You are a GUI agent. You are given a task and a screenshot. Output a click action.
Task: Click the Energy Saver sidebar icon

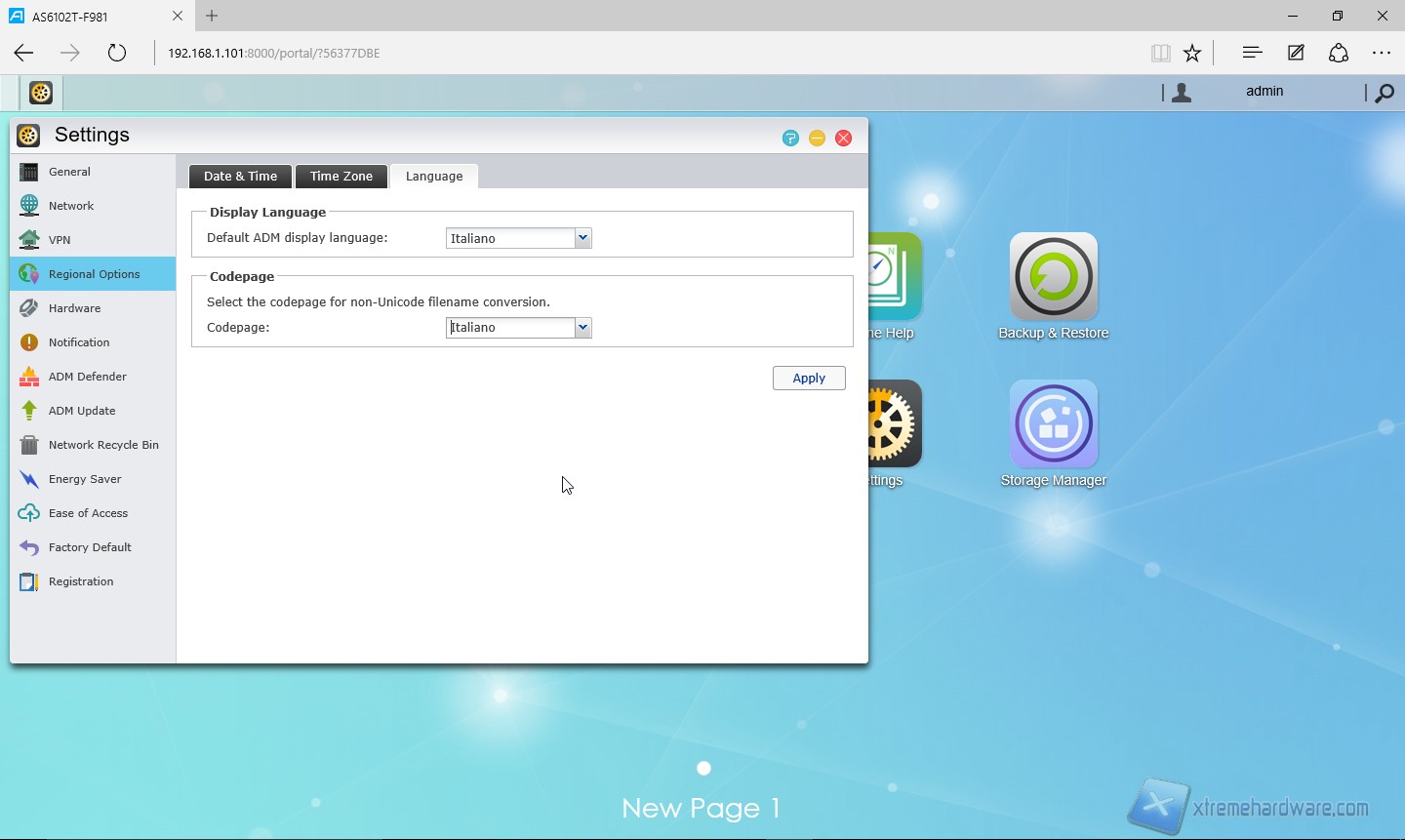click(x=29, y=479)
